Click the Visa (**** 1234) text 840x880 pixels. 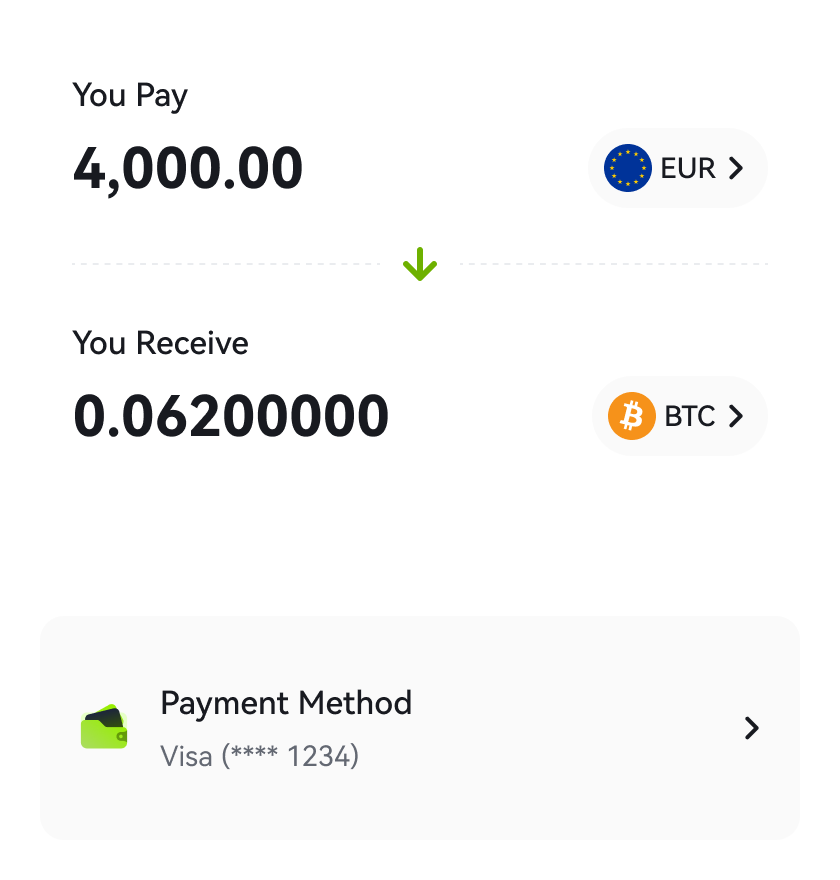259,756
